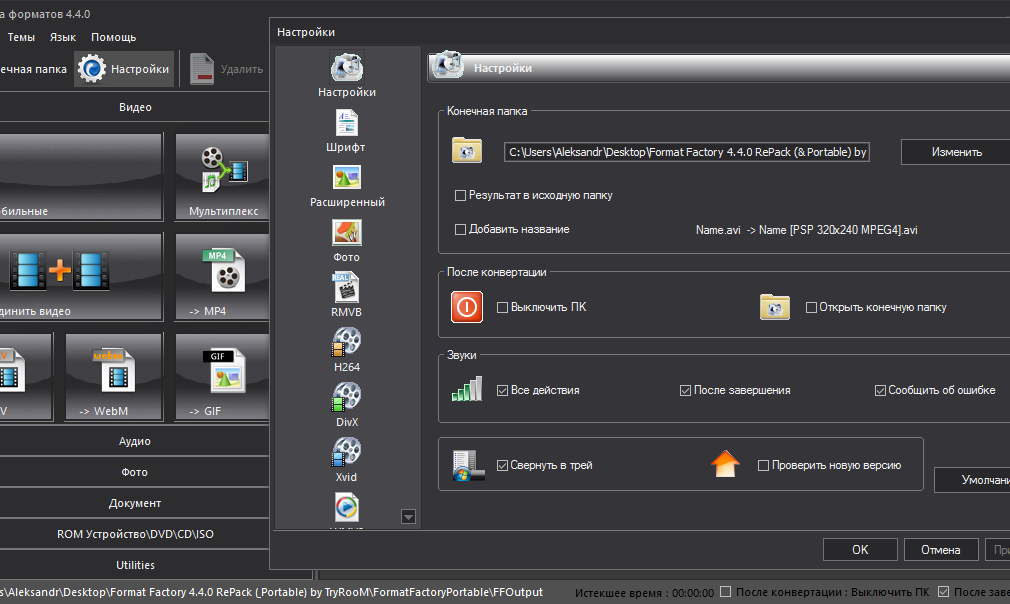Open the Помощь menu

tap(113, 37)
